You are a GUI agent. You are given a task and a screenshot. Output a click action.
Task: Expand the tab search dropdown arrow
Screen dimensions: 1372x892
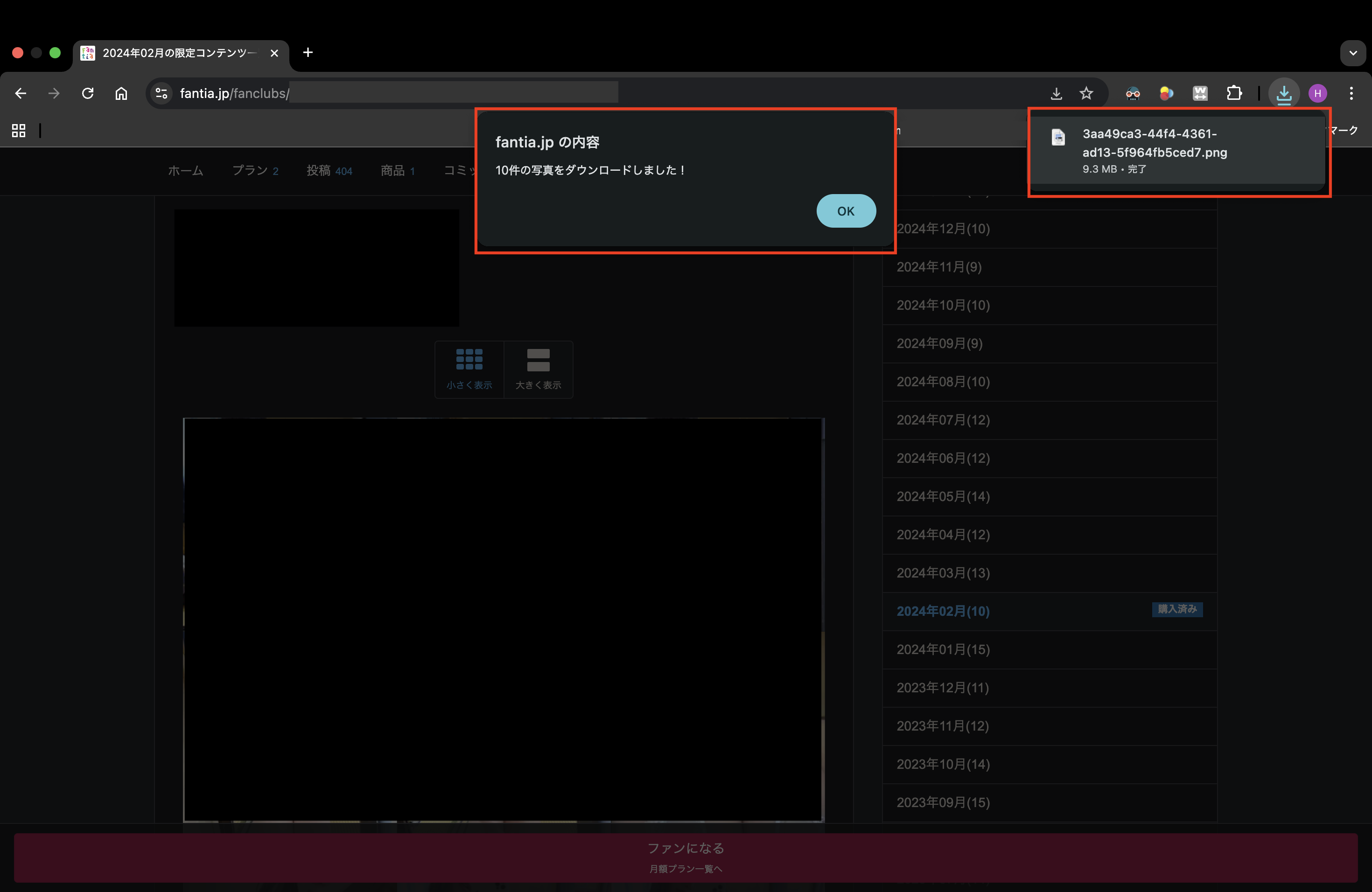(x=1352, y=53)
